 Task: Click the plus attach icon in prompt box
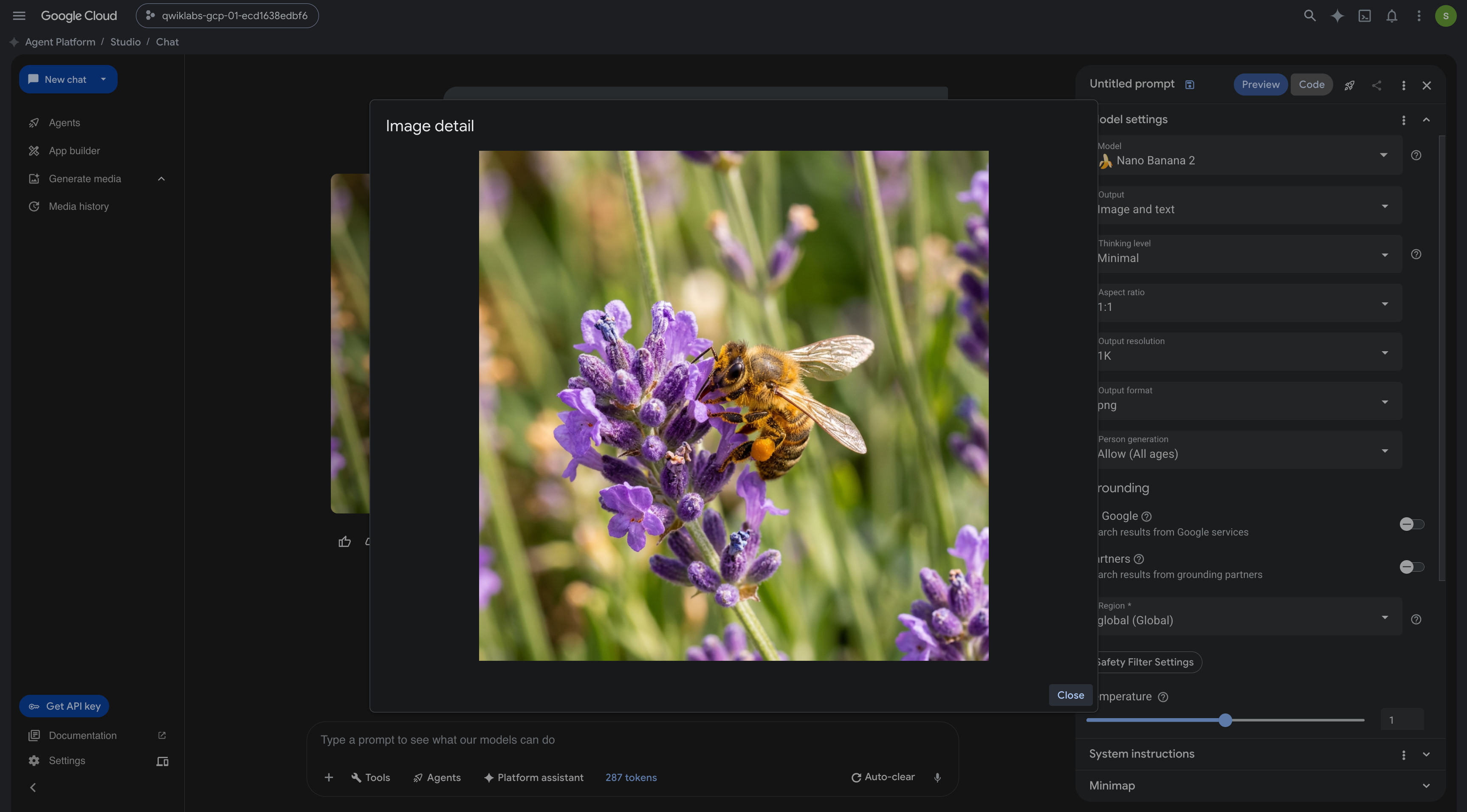(x=329, y=778)
